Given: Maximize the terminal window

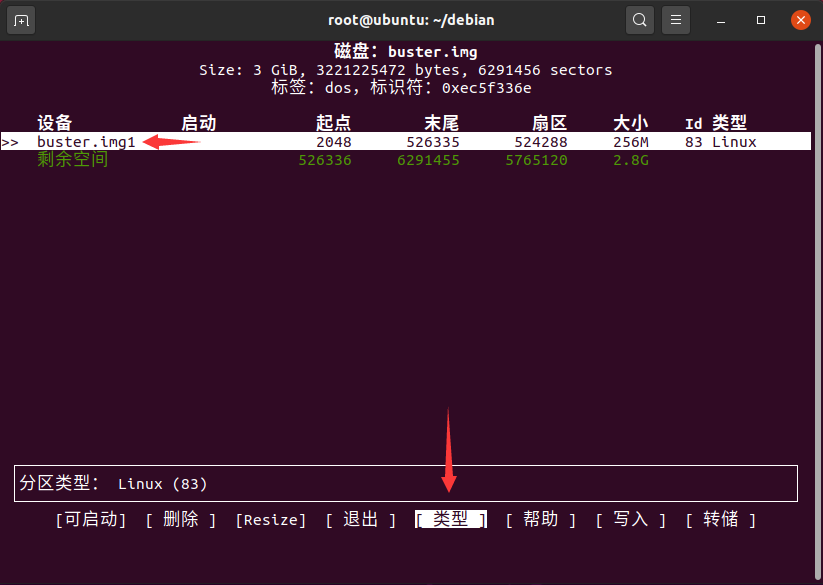Looking at the screenshot, I should tap(761, 20).
